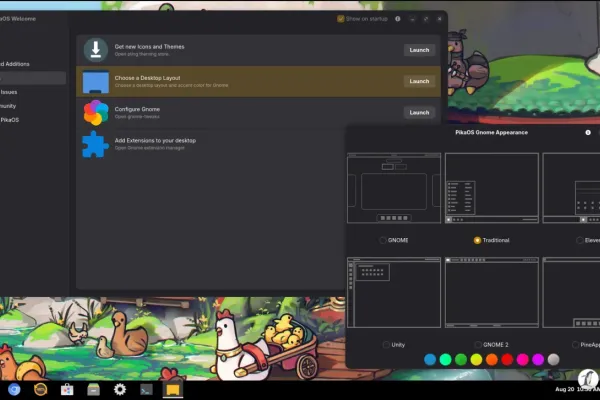Pick the magenta accent color
Screen dimensions: 600x400
coord(538,359)
